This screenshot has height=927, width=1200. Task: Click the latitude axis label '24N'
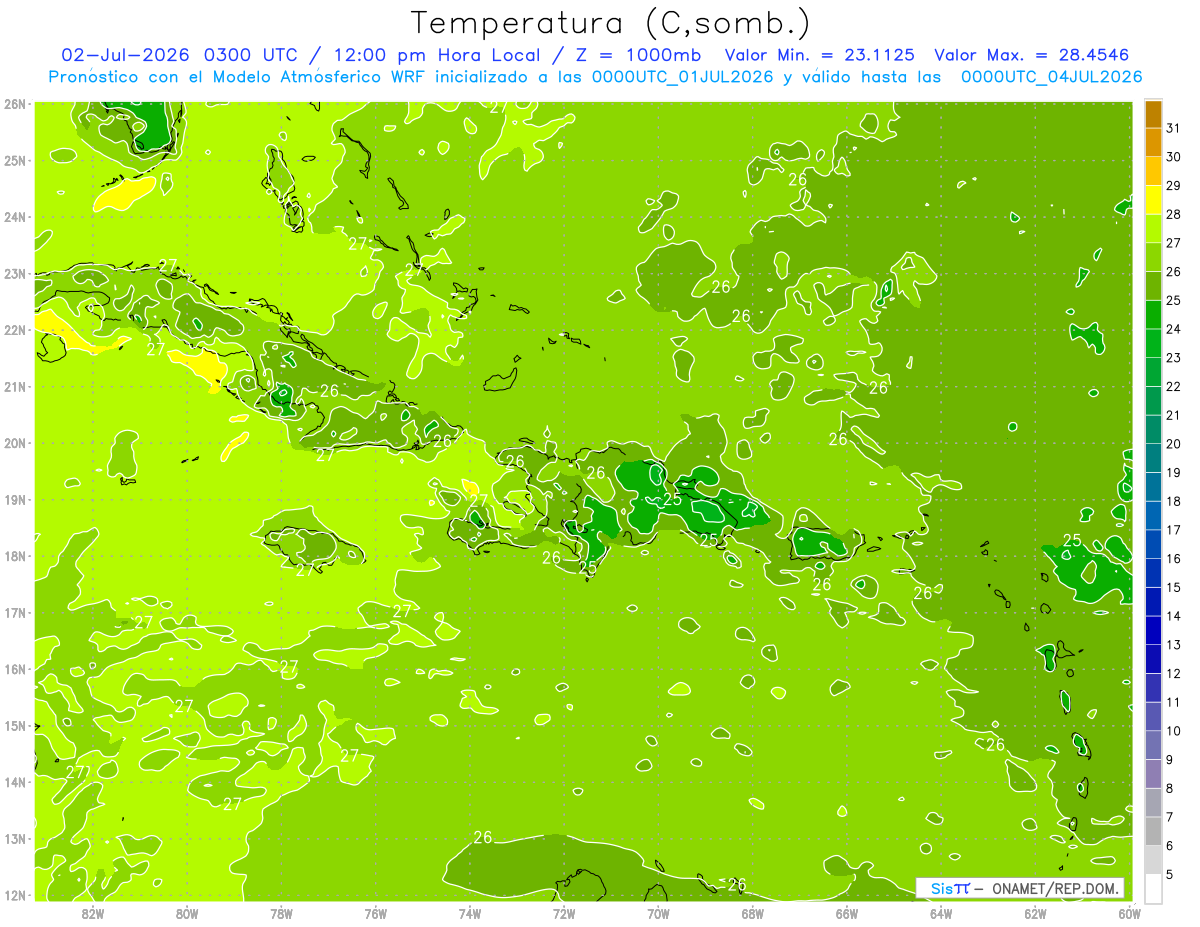(x=15, y=217)
